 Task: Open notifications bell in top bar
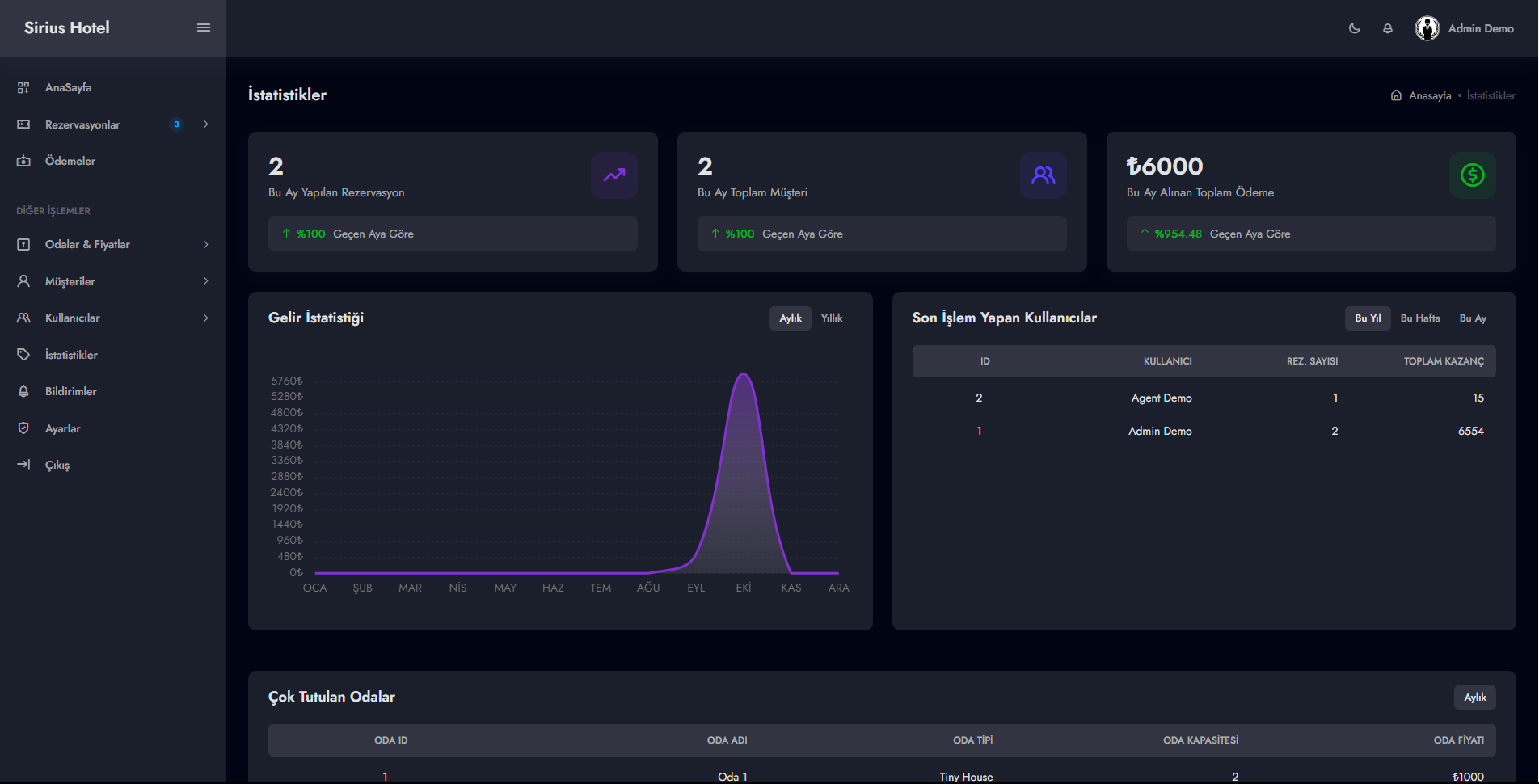pos(1388,28)
